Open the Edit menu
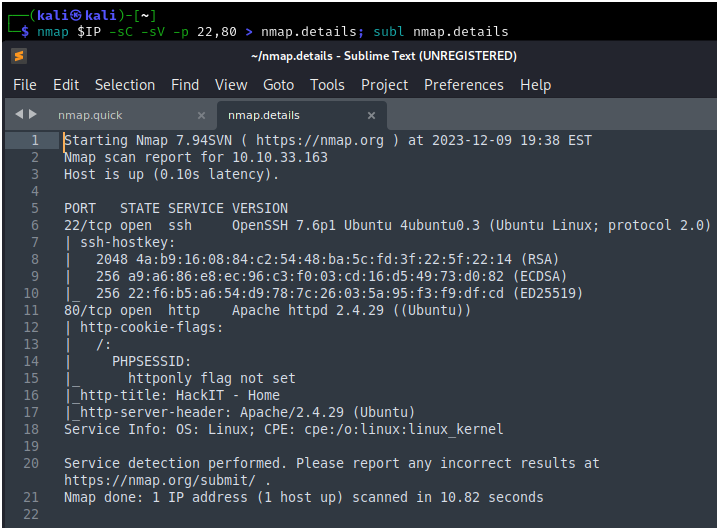The width and height of the screenshot is (719, 530). (x=66, y=85)
